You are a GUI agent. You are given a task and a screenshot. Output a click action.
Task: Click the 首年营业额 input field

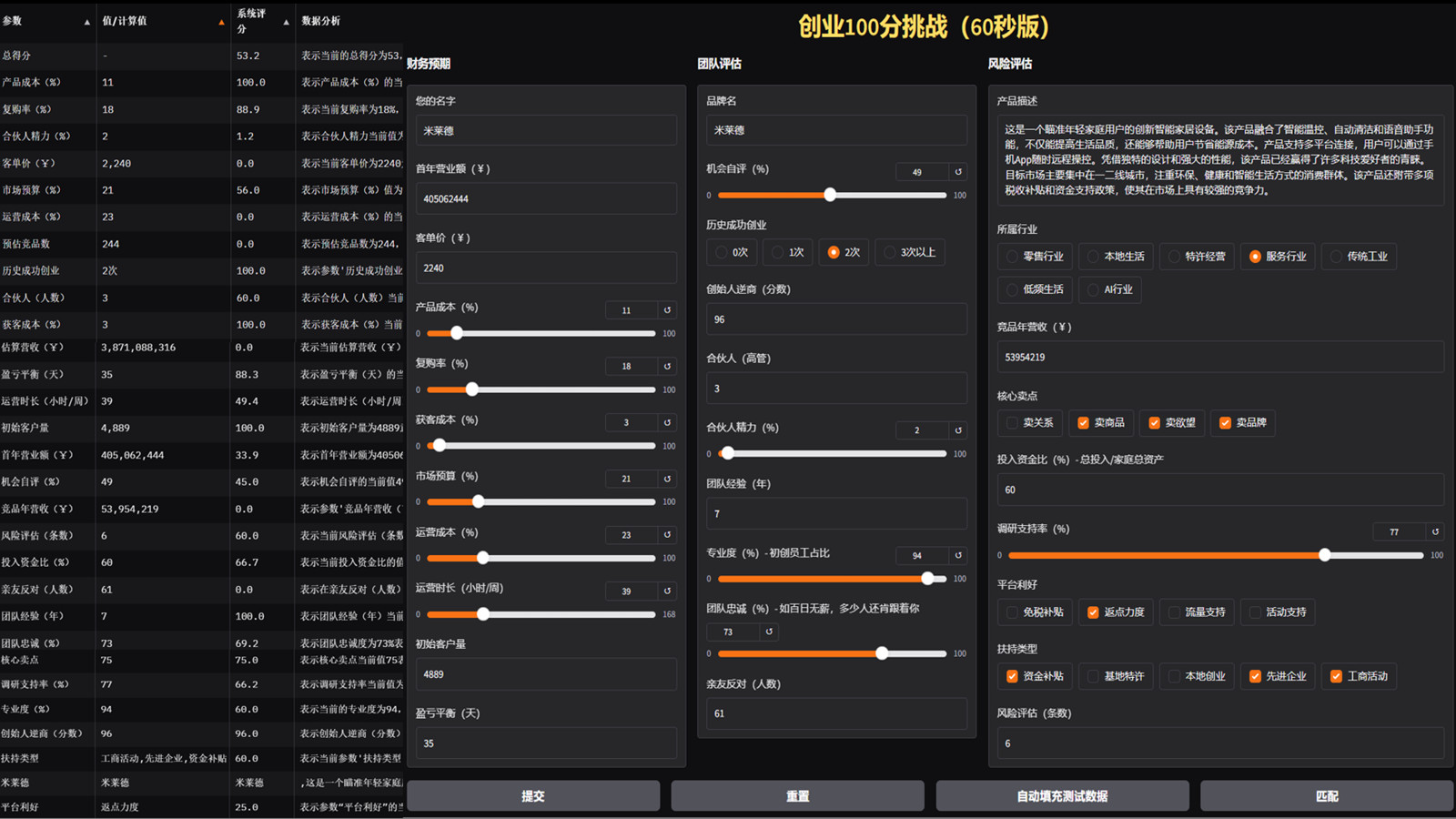[x=546, y=198]
